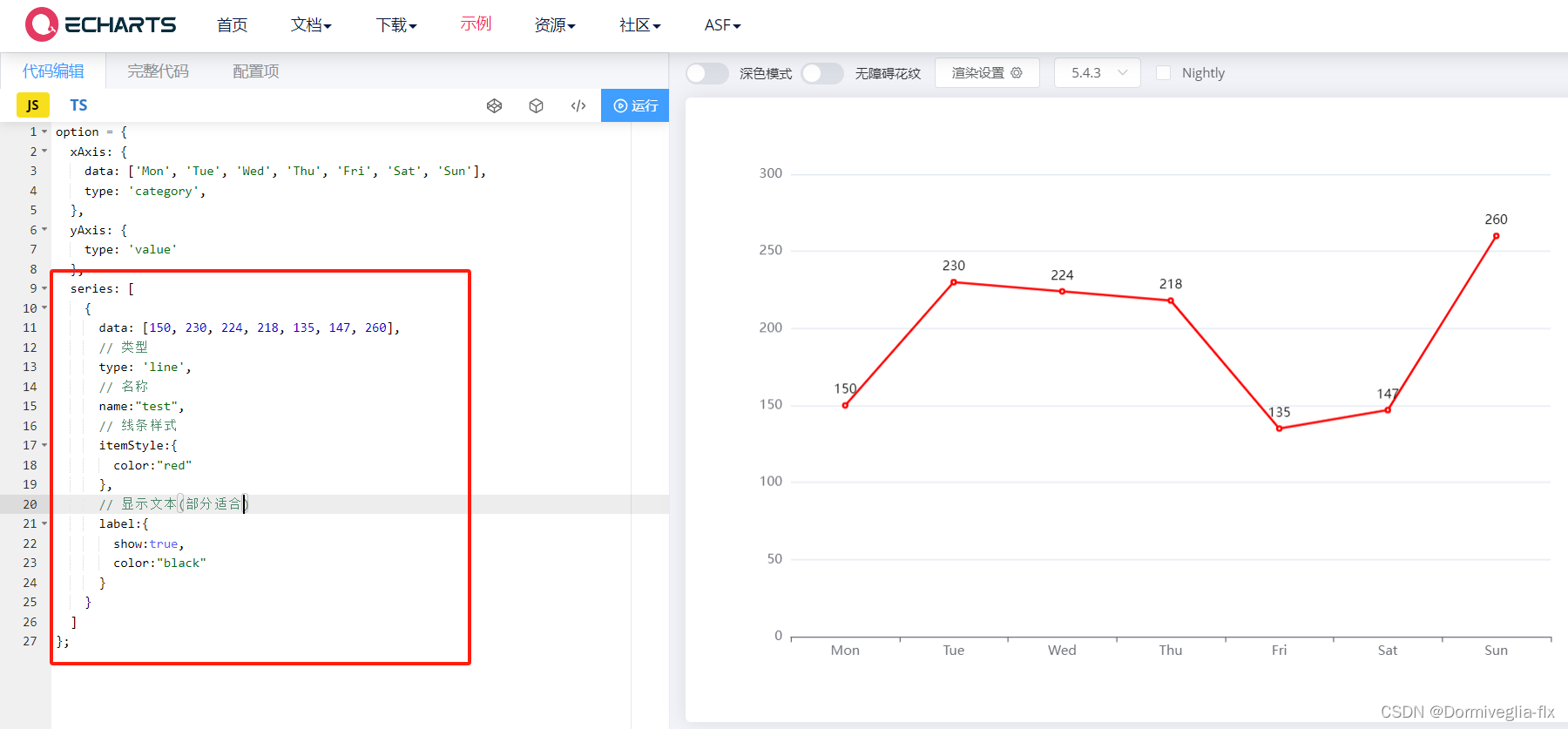
Task: Click the 224 data point for Wed
Action: click(x=1062, y=291)
